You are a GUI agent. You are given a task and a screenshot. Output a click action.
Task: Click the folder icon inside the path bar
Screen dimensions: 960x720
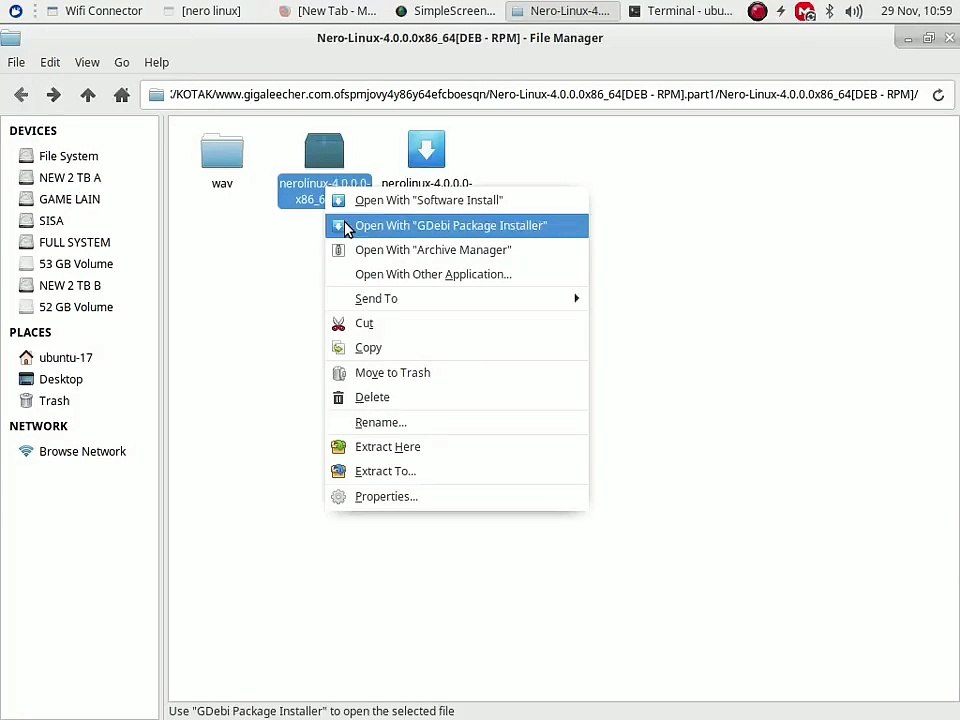157,95
